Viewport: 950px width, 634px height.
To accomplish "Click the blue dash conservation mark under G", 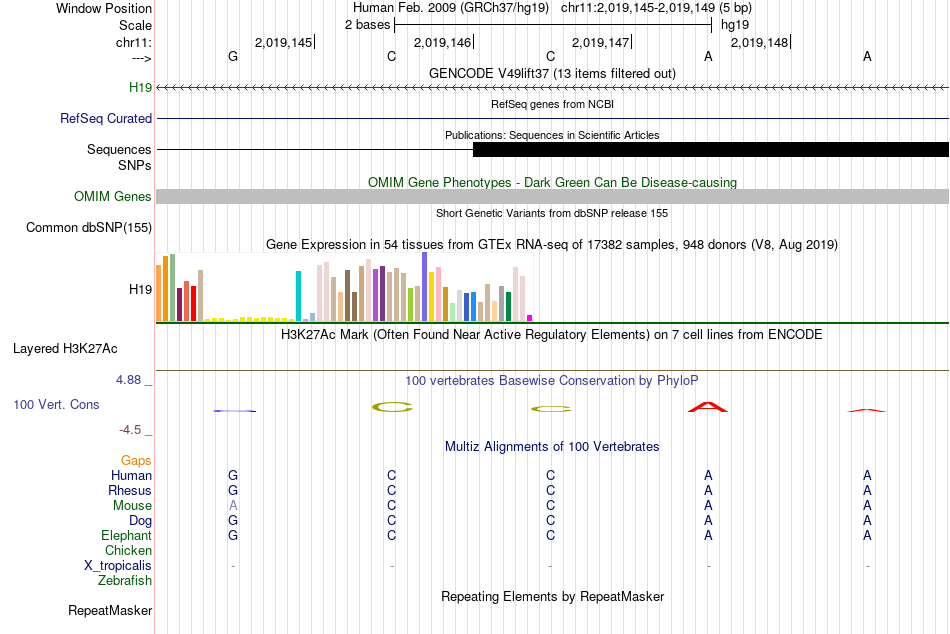I will pos(234,411).
